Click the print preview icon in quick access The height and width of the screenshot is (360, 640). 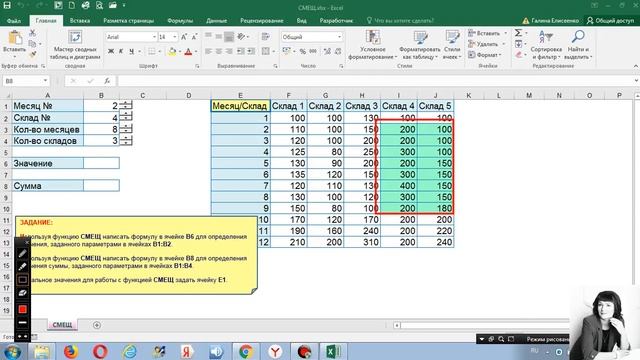(x=99, y=5)
